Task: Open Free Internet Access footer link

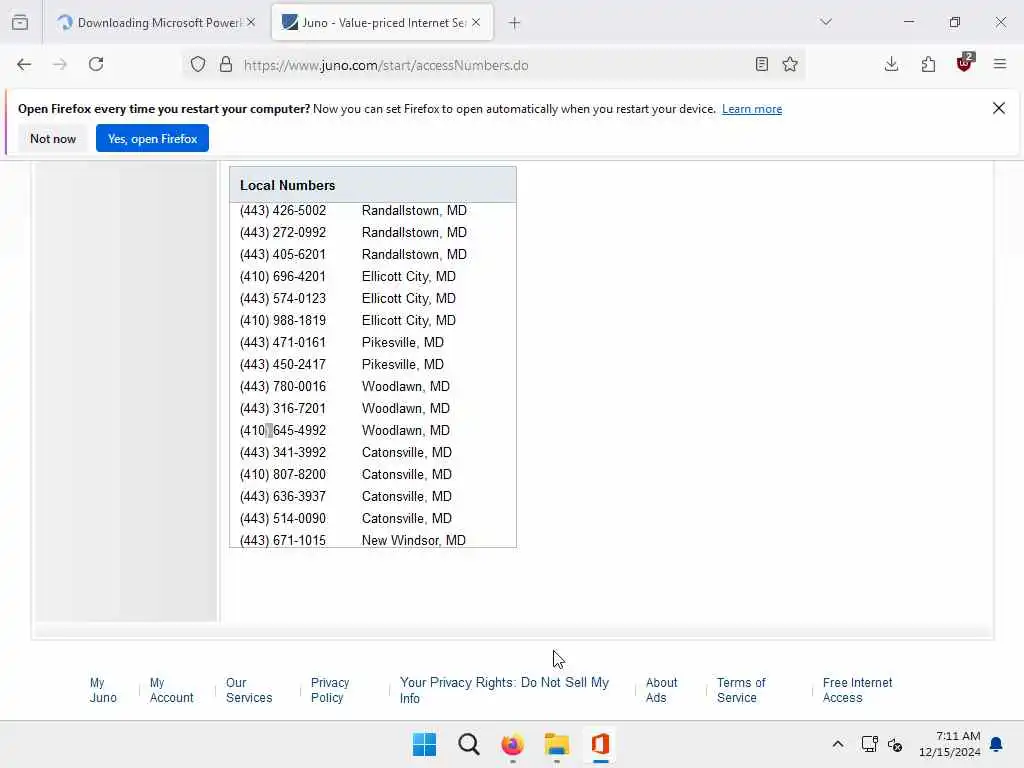Action: [x=857, y=690]
